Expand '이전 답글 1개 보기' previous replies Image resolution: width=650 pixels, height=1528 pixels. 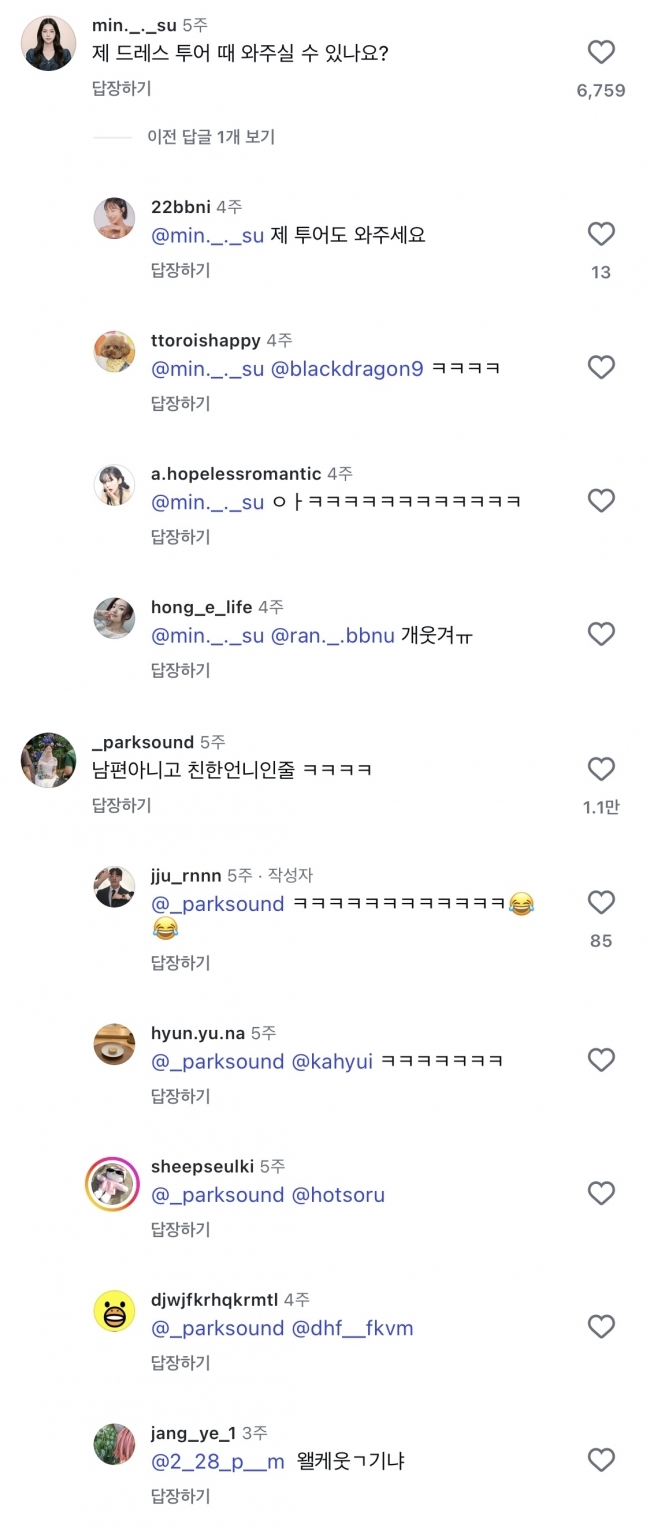tap(210, 137)
